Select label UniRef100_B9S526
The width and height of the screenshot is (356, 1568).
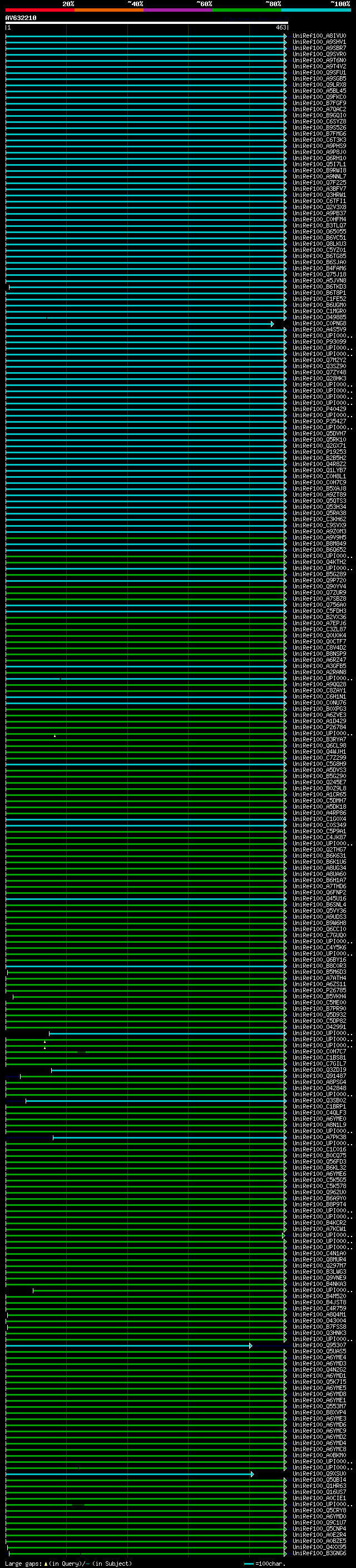click(x=319, y=127)
